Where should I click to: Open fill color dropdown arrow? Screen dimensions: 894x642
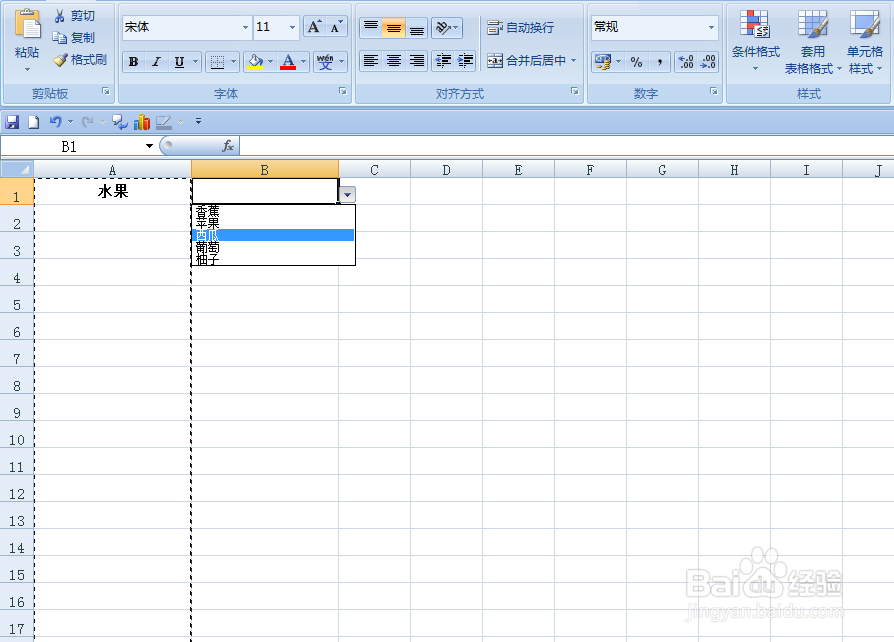tap(270, 62)
